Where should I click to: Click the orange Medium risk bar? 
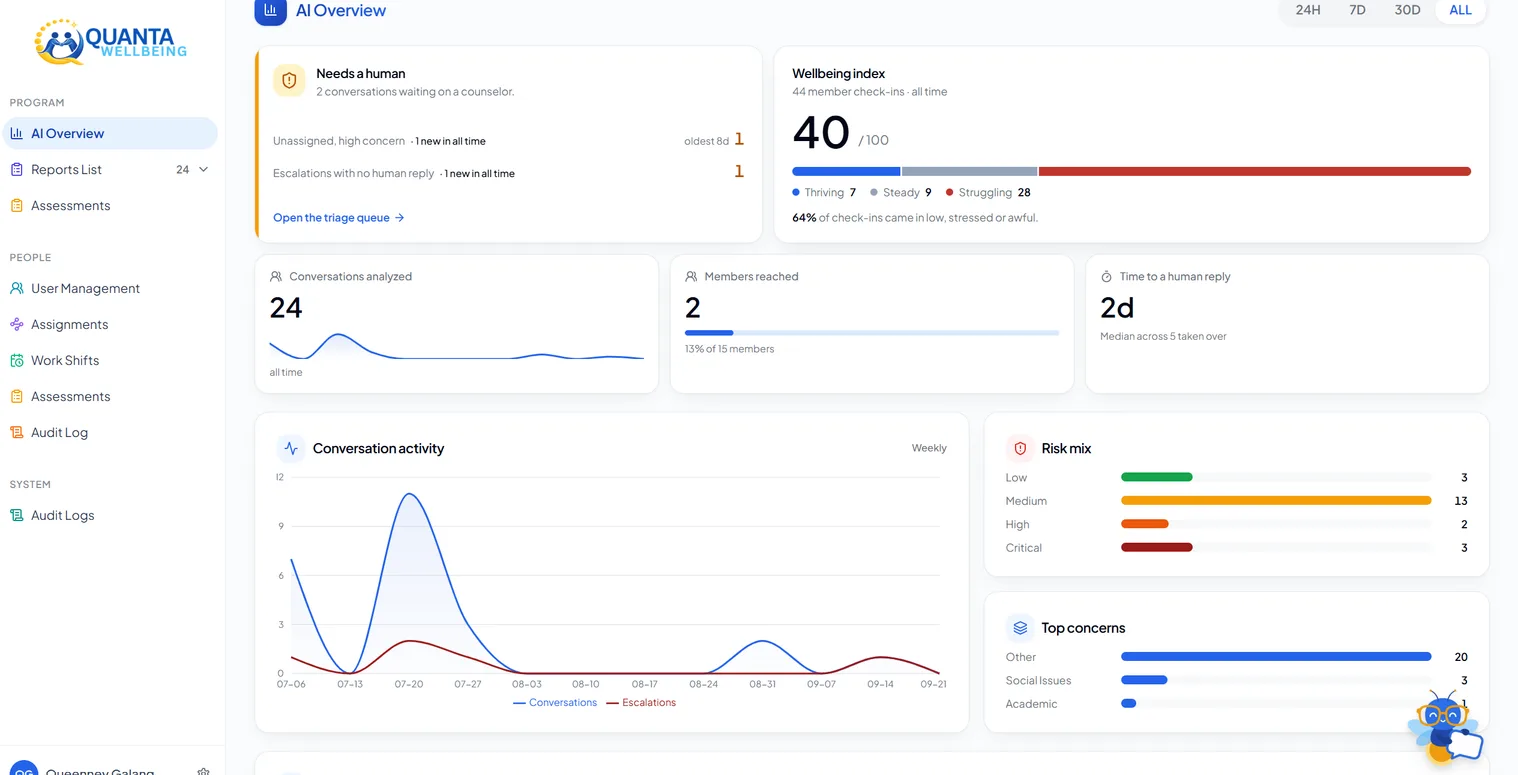[x=1276, y=501]
